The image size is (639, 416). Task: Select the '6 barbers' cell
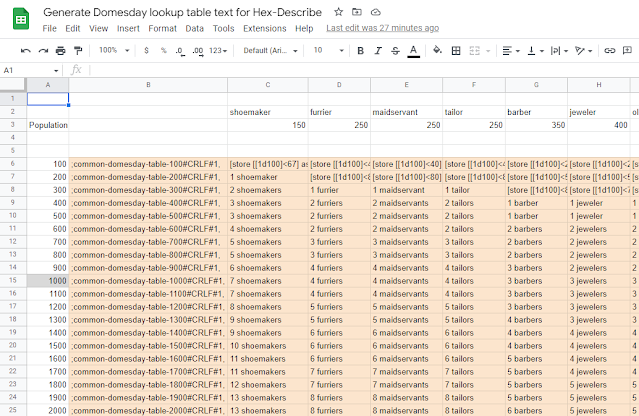pos(536,410)
